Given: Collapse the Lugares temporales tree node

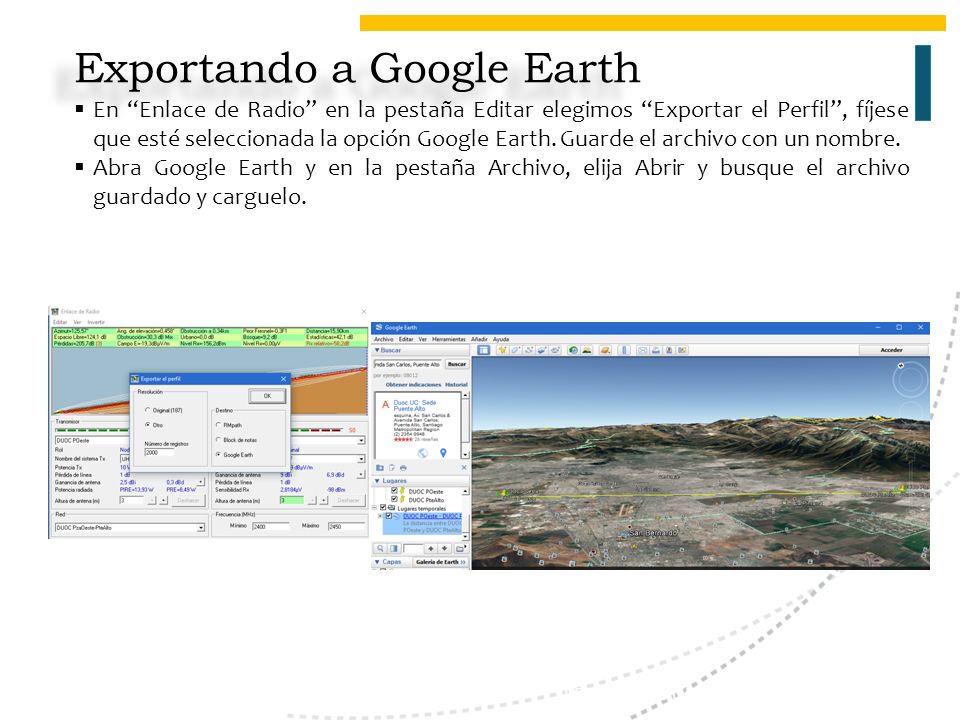Looking at the screenshot, I should (x=375, y=508).
